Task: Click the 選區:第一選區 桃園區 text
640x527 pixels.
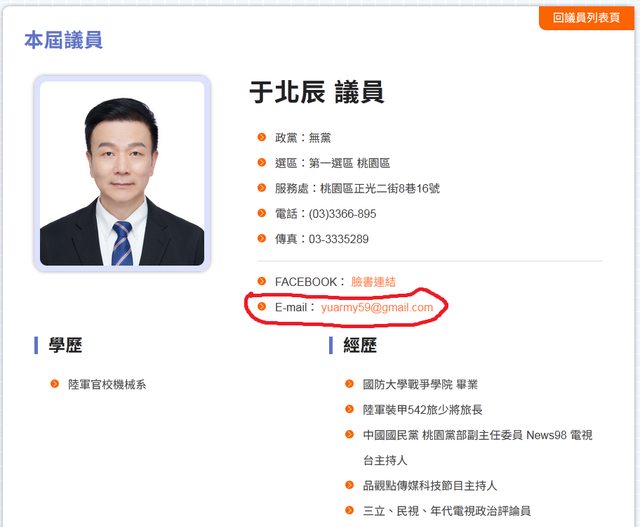Action: tap(332, 163)
